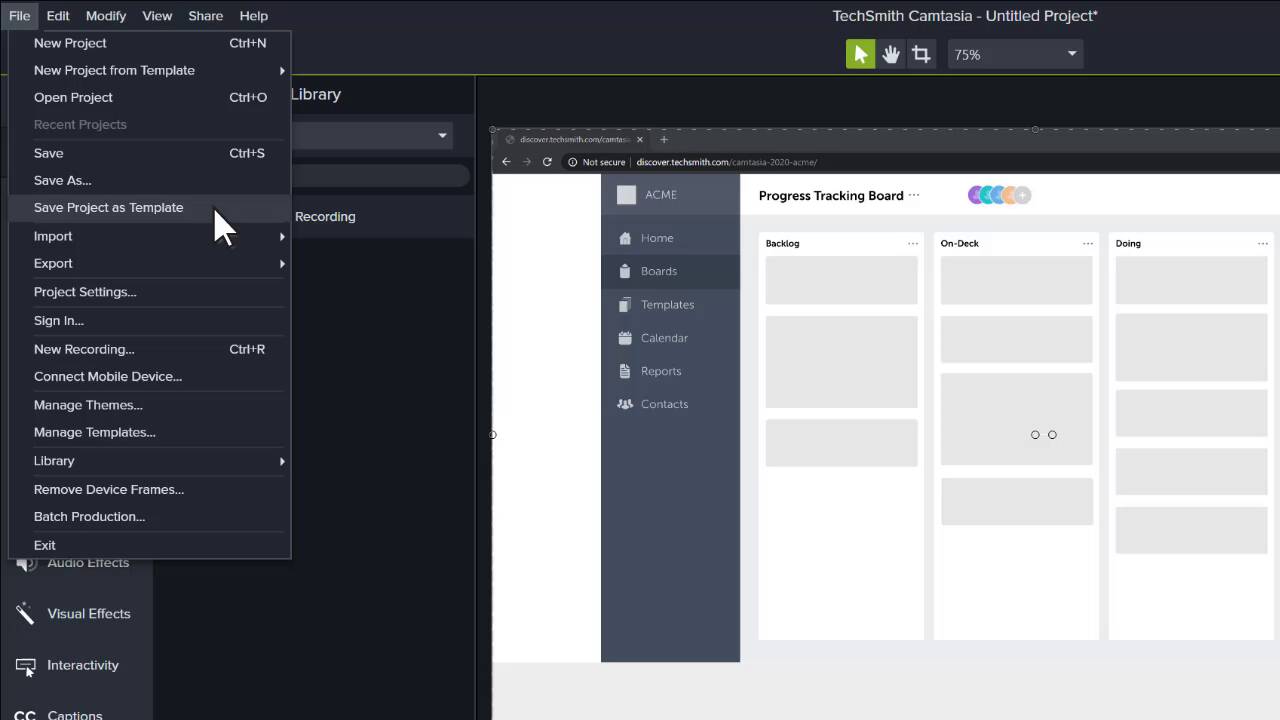The image size is (1280, 720).
Task: Open Boards in ACME sidebar
Action: point(670,271)
